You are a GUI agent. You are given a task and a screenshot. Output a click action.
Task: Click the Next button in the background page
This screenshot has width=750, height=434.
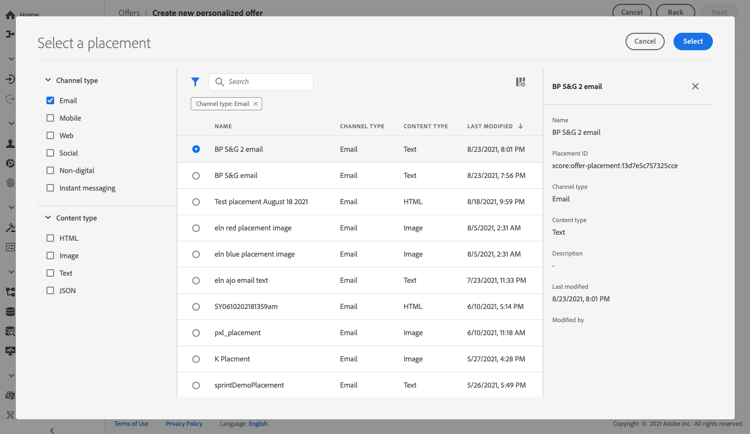click(719, 12)
